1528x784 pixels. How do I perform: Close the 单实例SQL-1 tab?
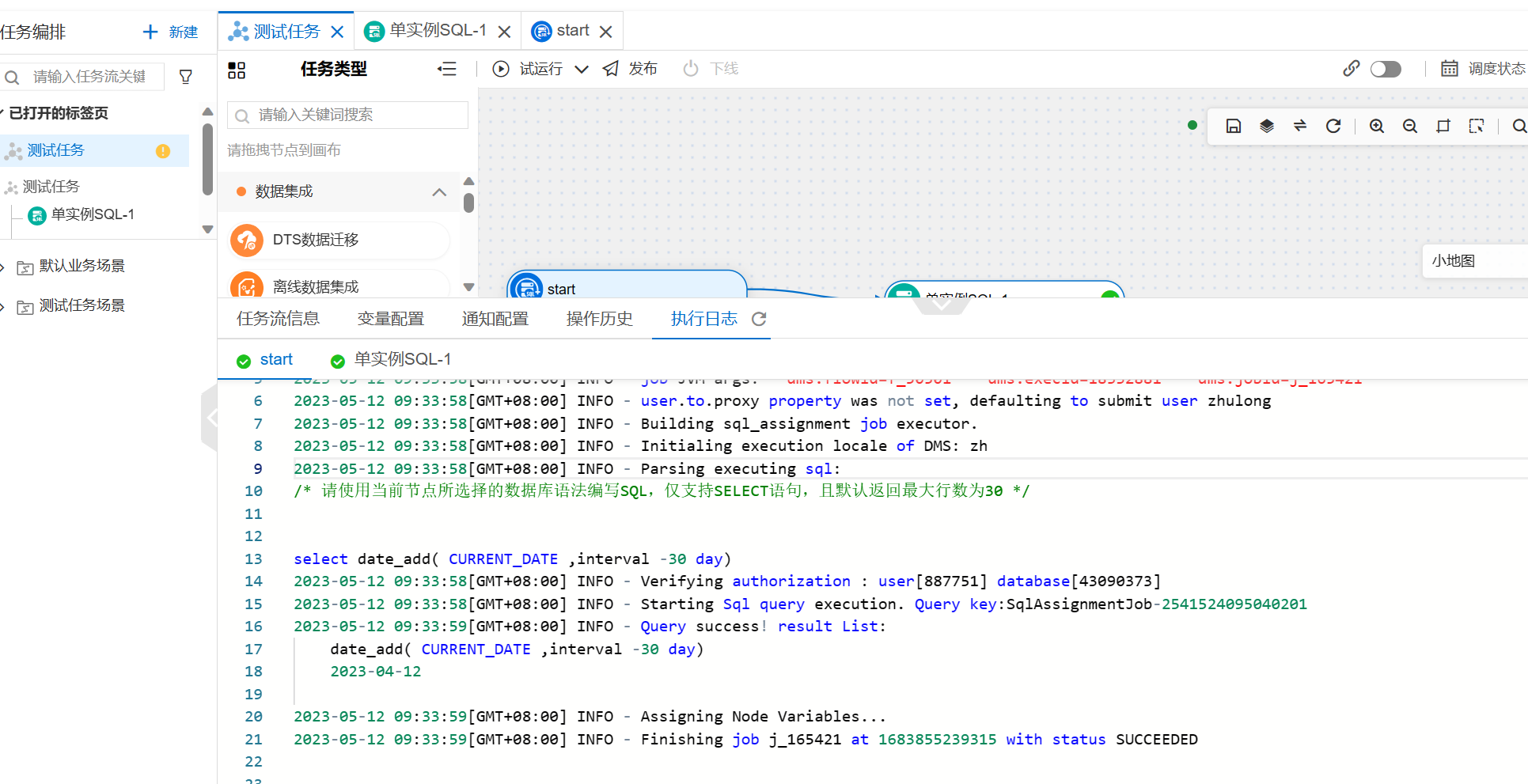click(x=504, y=32)
